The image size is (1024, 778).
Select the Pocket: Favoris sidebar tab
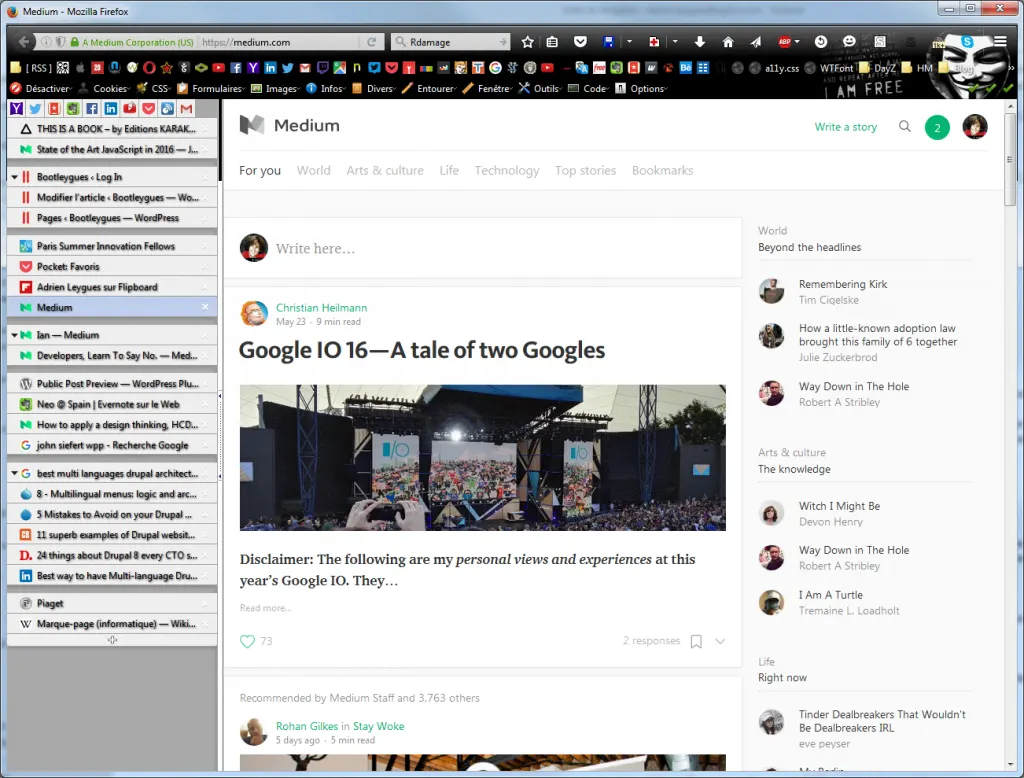point(112,267)
